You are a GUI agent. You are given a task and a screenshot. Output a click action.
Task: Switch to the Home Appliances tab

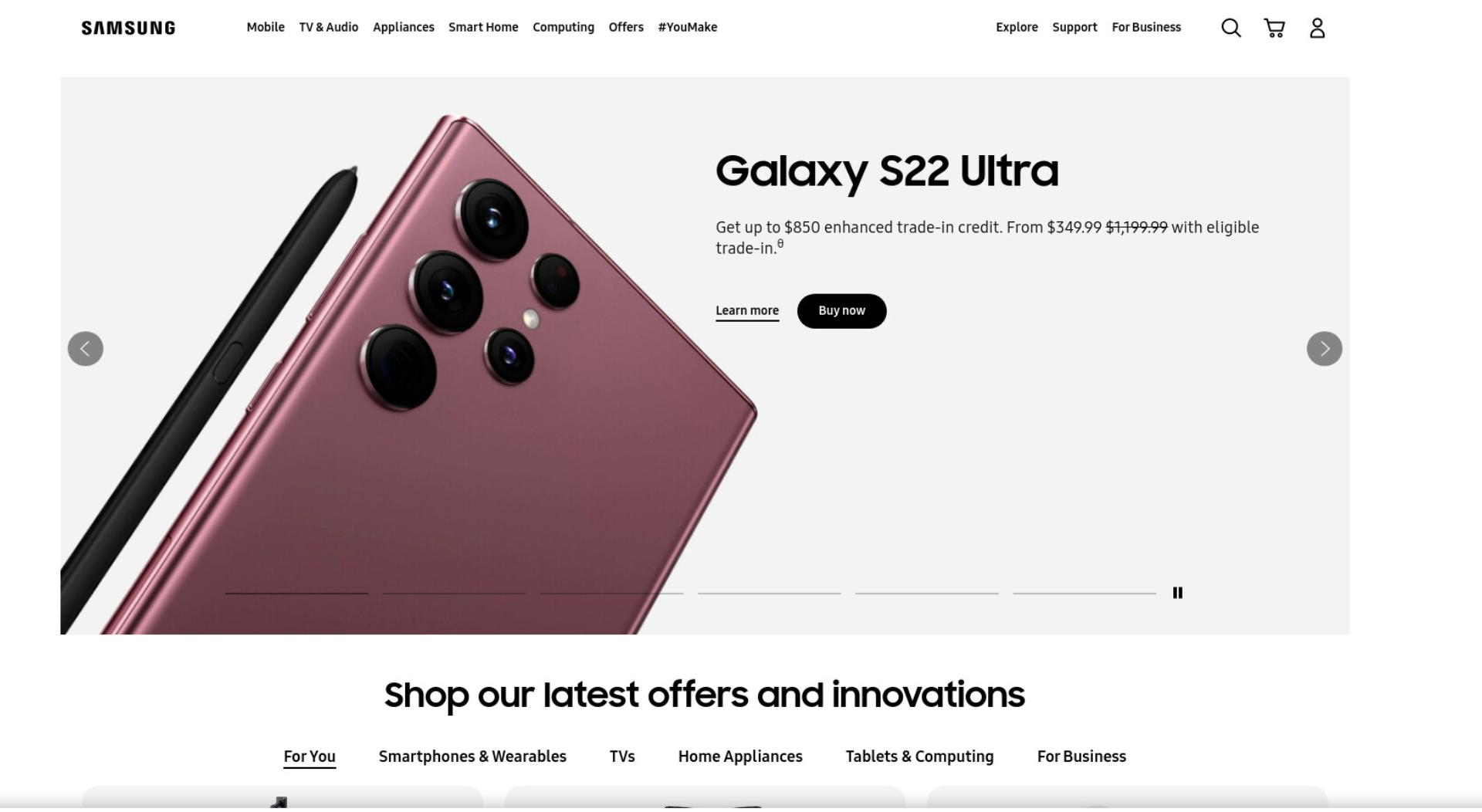(740, 756)
